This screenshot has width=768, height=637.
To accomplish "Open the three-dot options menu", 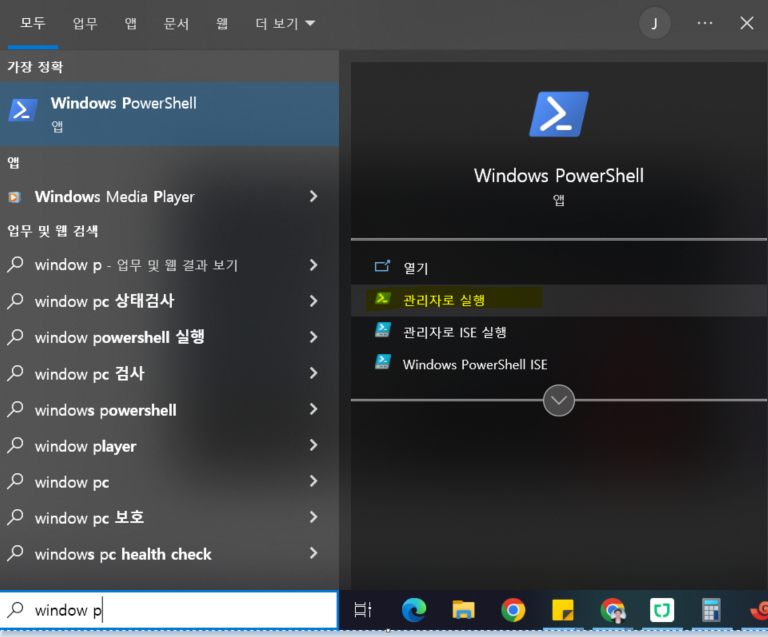I will tap(705, 23).
